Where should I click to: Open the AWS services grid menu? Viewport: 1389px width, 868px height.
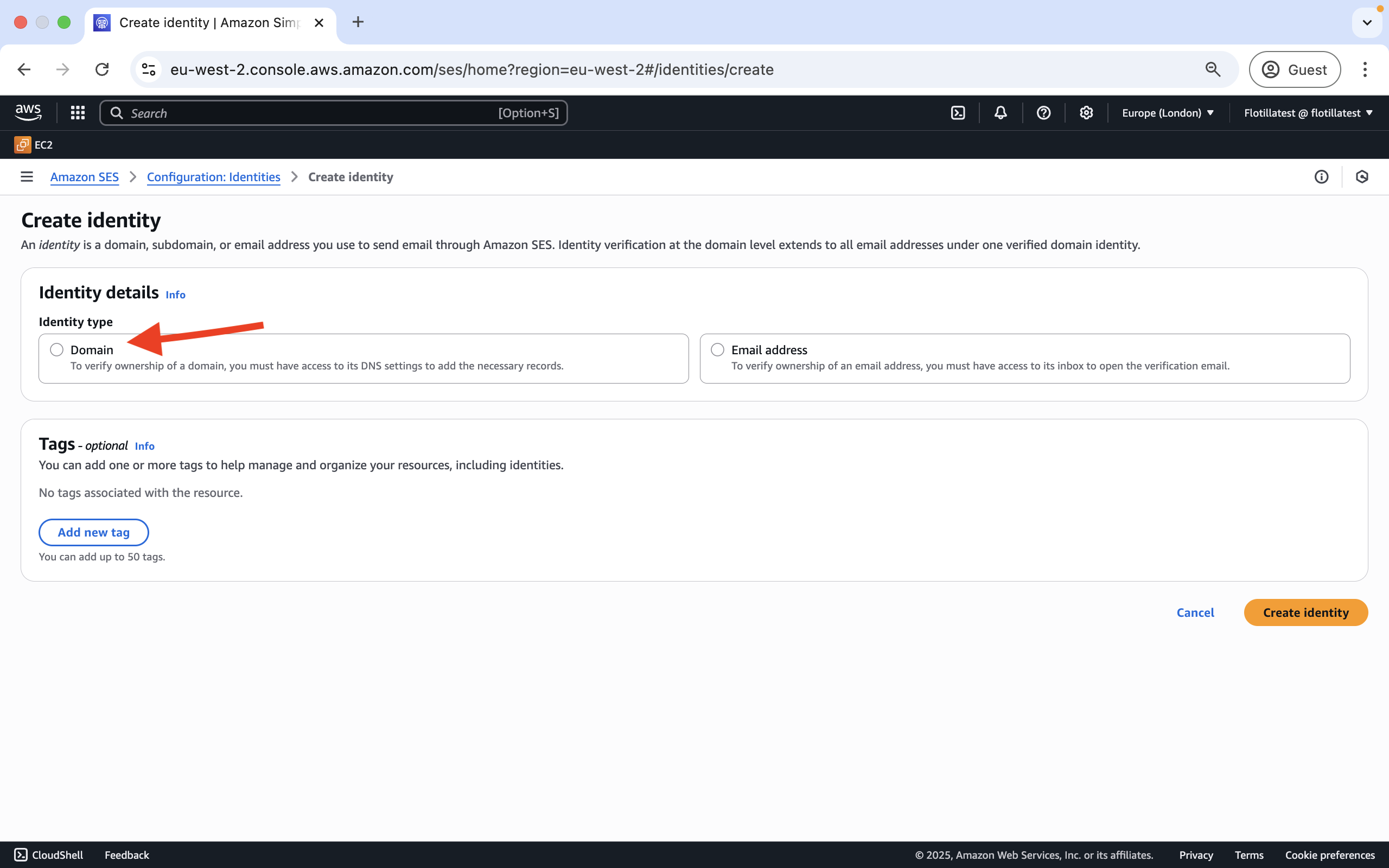78,113
